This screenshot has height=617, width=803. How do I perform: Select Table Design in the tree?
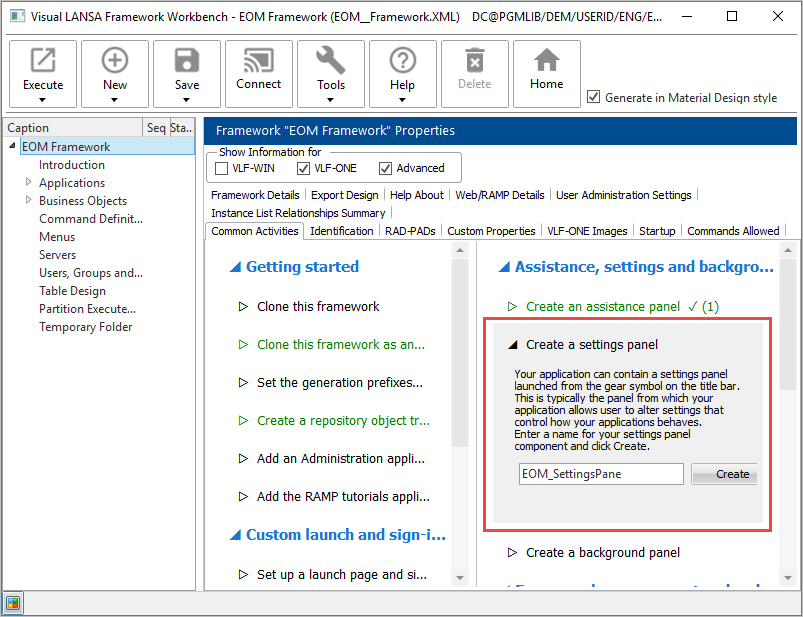pos(72,291)
